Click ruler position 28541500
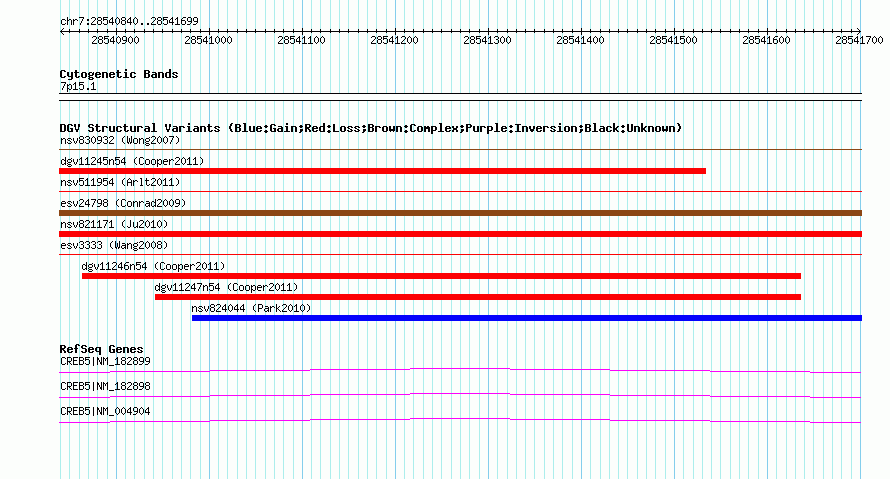890x479 pixels. [674, 40]
